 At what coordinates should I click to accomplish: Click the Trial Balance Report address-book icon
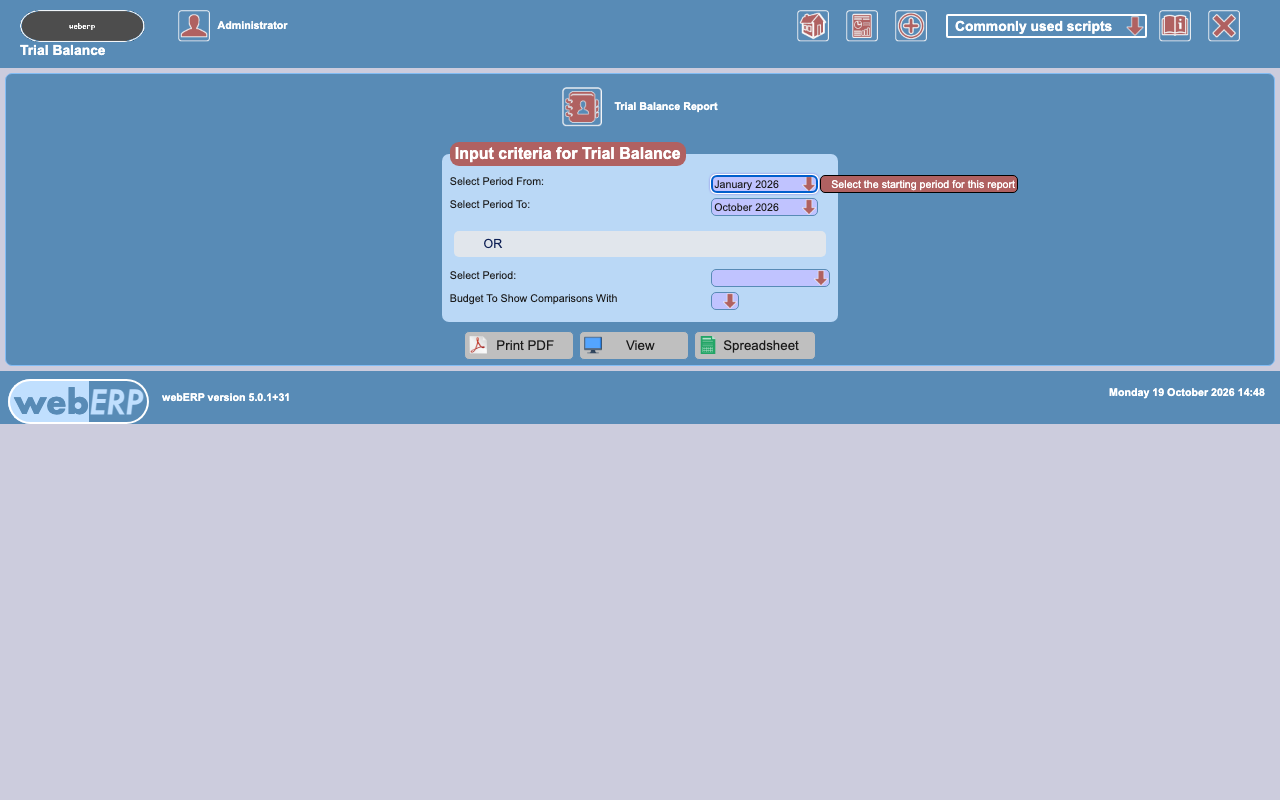[x=582, y=107]
